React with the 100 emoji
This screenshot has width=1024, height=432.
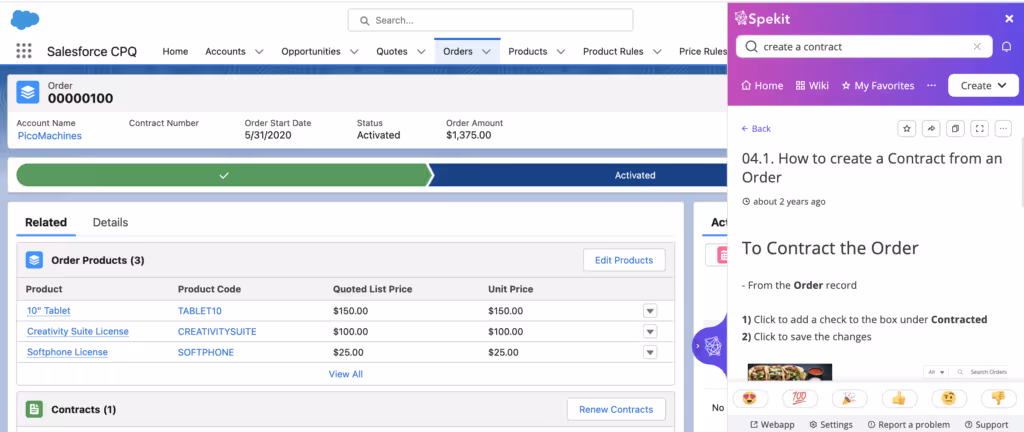(x=800, y=398)
